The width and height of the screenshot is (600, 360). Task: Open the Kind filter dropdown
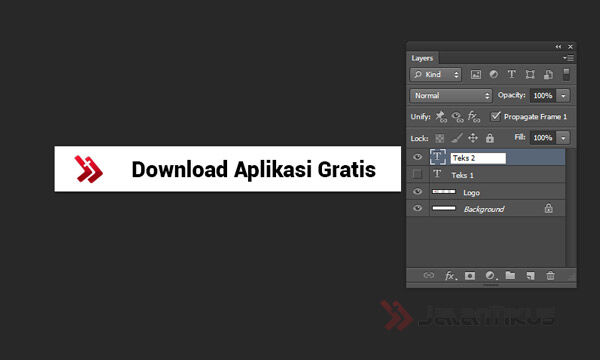pos(435,75)
